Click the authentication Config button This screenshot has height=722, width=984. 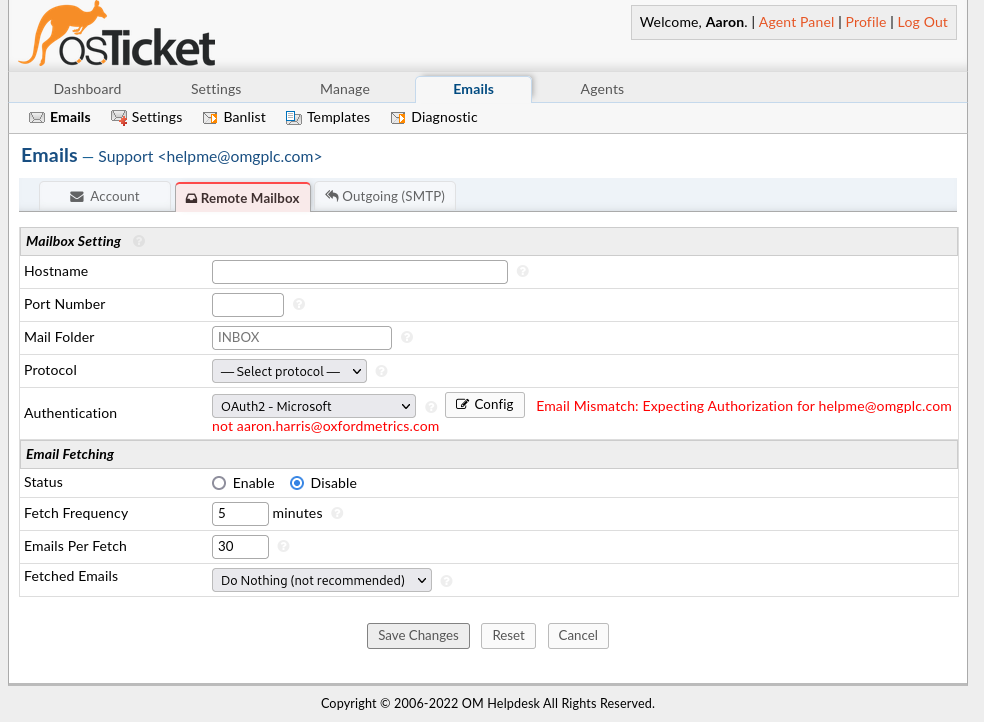485,404
